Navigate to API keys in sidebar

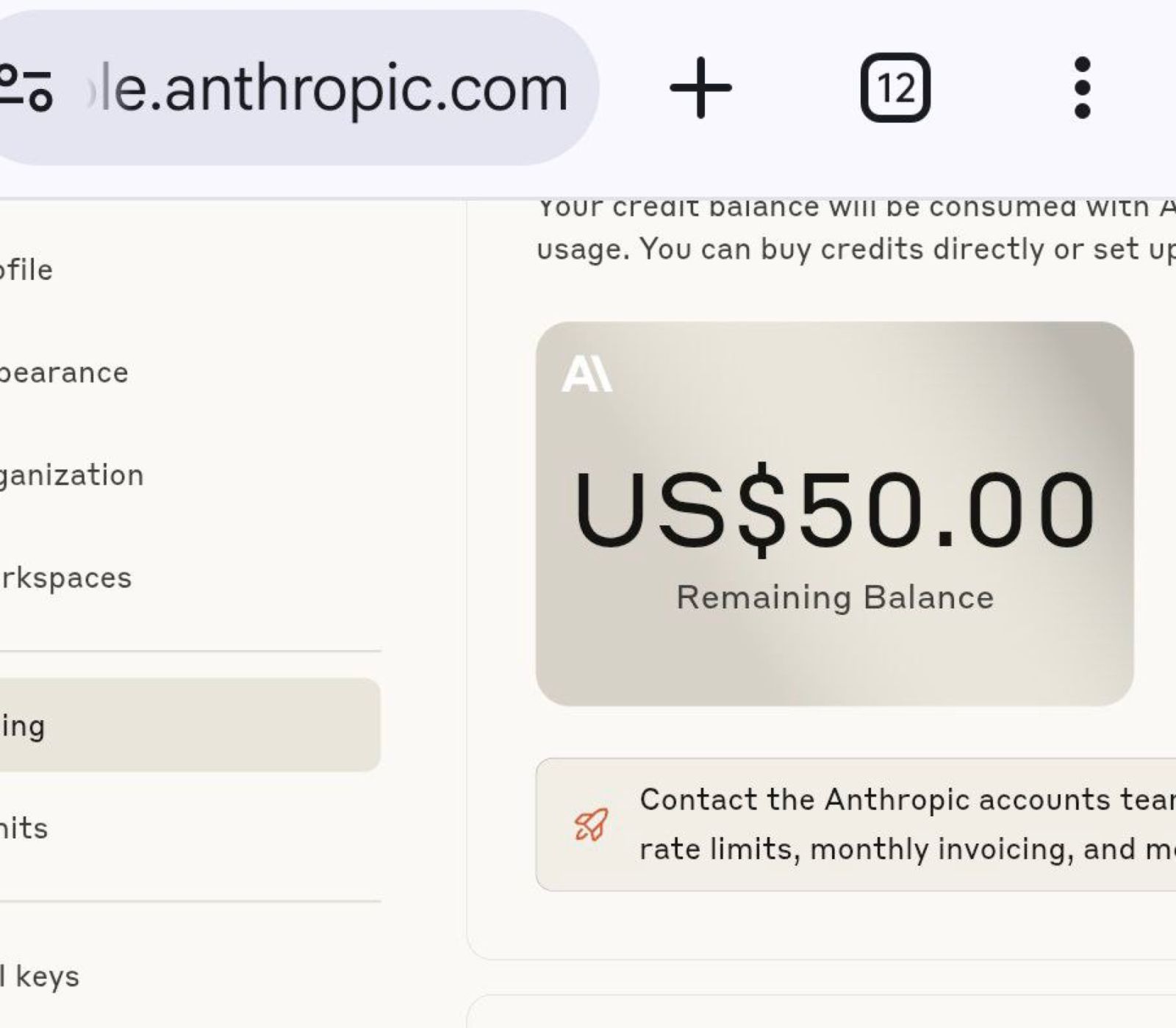[x=40, y=977]
